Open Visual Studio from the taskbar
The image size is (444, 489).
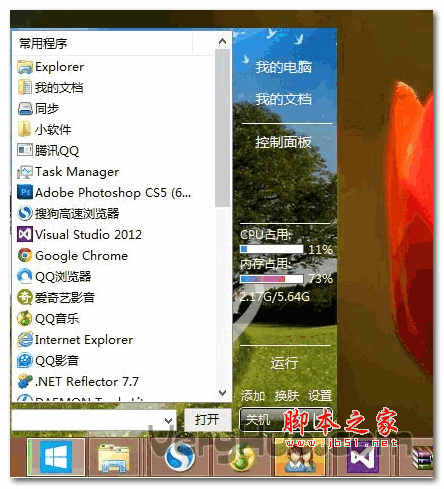tap(363, 457)
